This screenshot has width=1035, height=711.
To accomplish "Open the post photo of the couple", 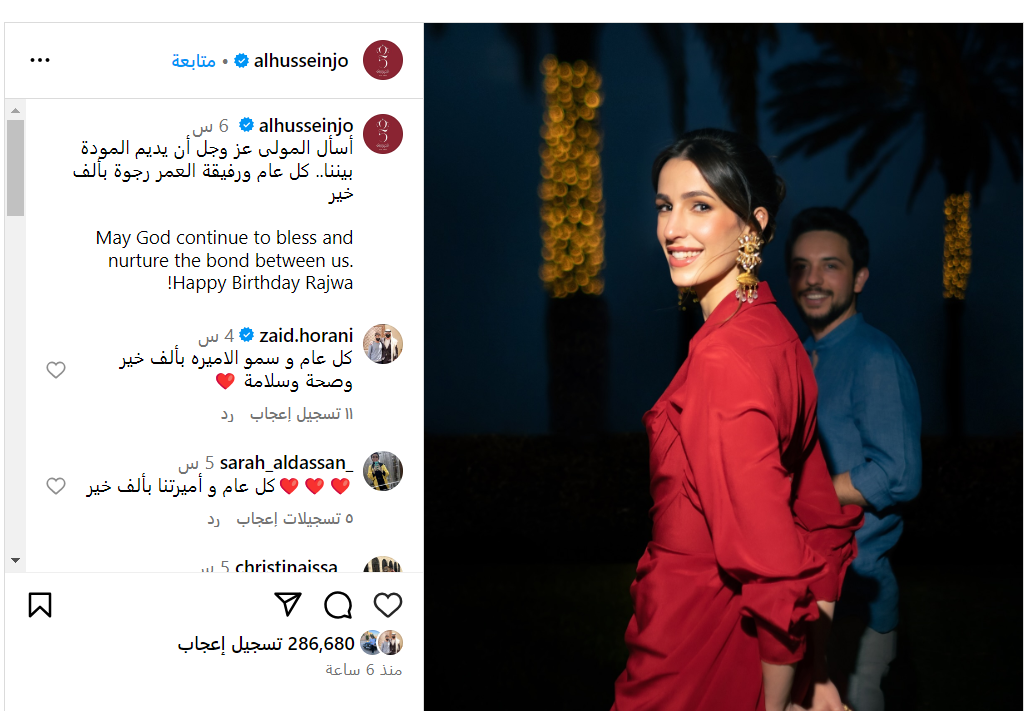I will pos(723,367).
